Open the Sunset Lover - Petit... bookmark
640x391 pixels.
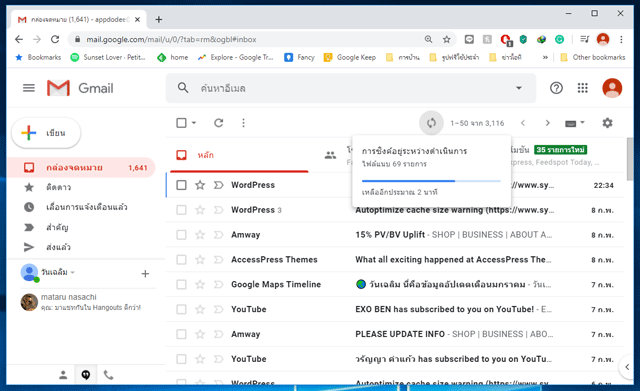[108, 57]
